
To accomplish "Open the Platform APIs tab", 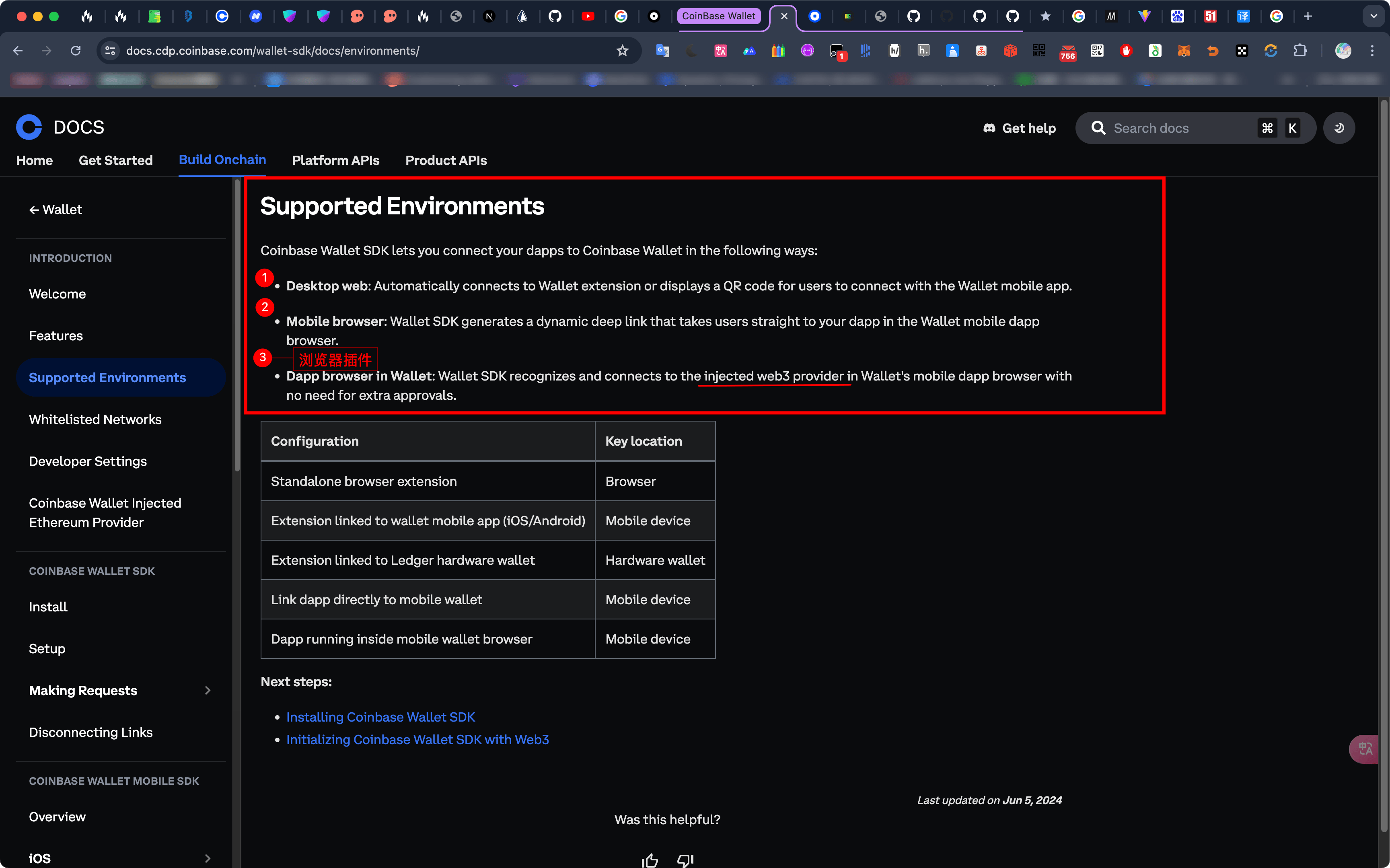I will click(x=336, y=160).
